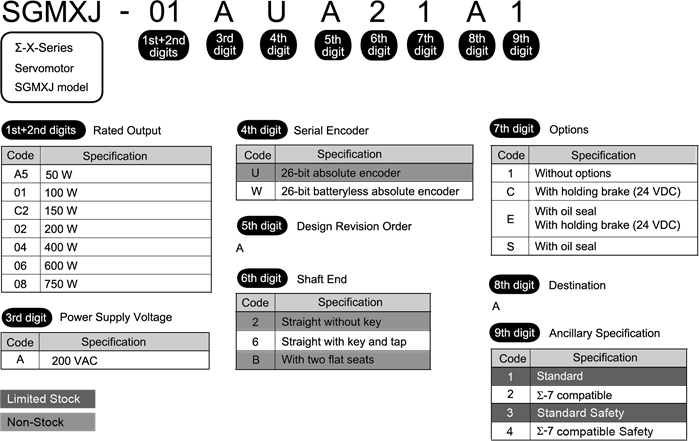Select 'Σ-7 compatible Safety' row
The width and height of the screenshot is (699, 441).
pyautogui.click(x=589, y=431)
